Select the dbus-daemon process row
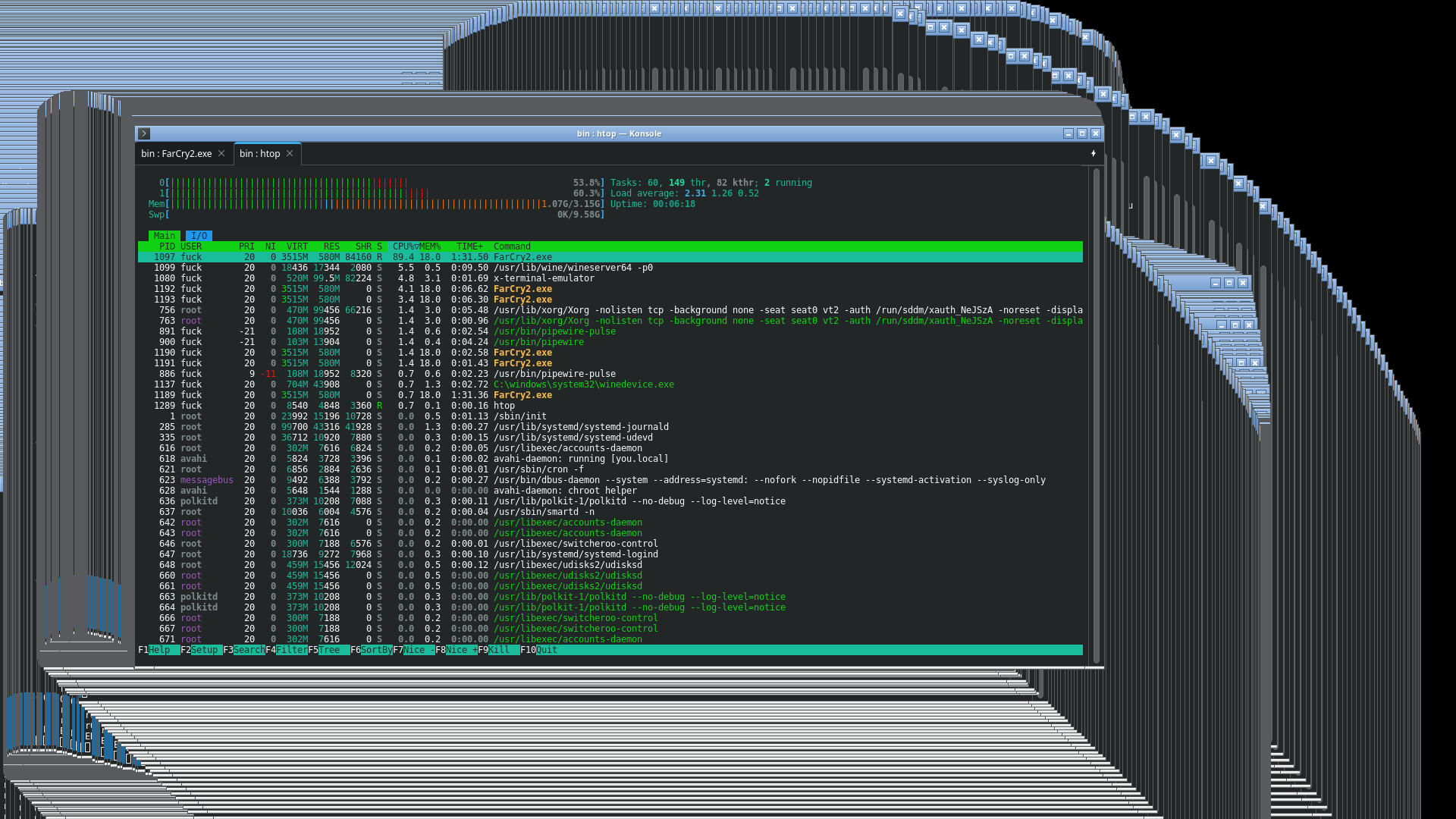The width and height of the screenshot is (1456, 819). (x=610, y=480)
